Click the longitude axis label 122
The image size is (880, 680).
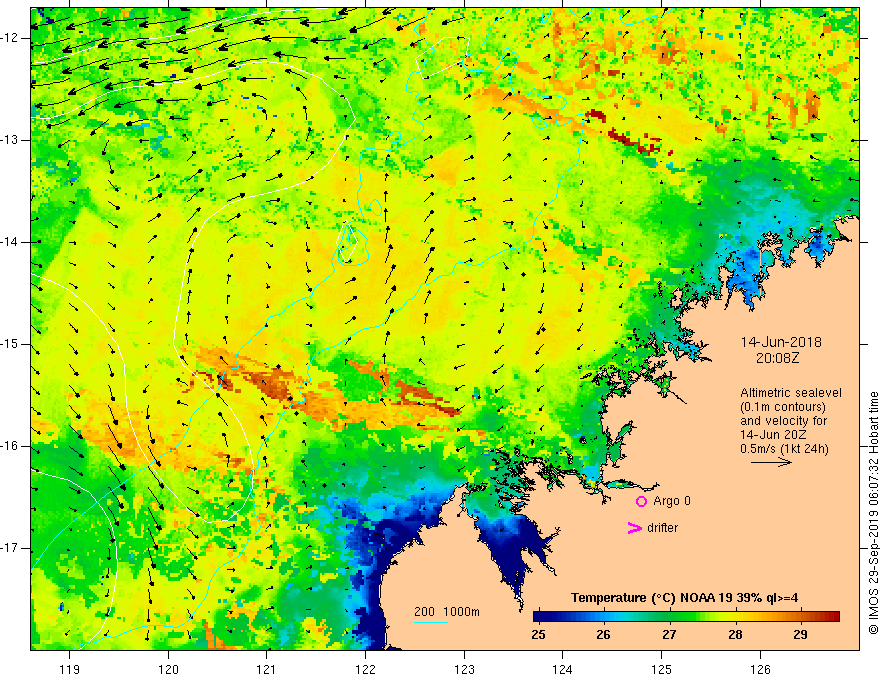[365, 669]
